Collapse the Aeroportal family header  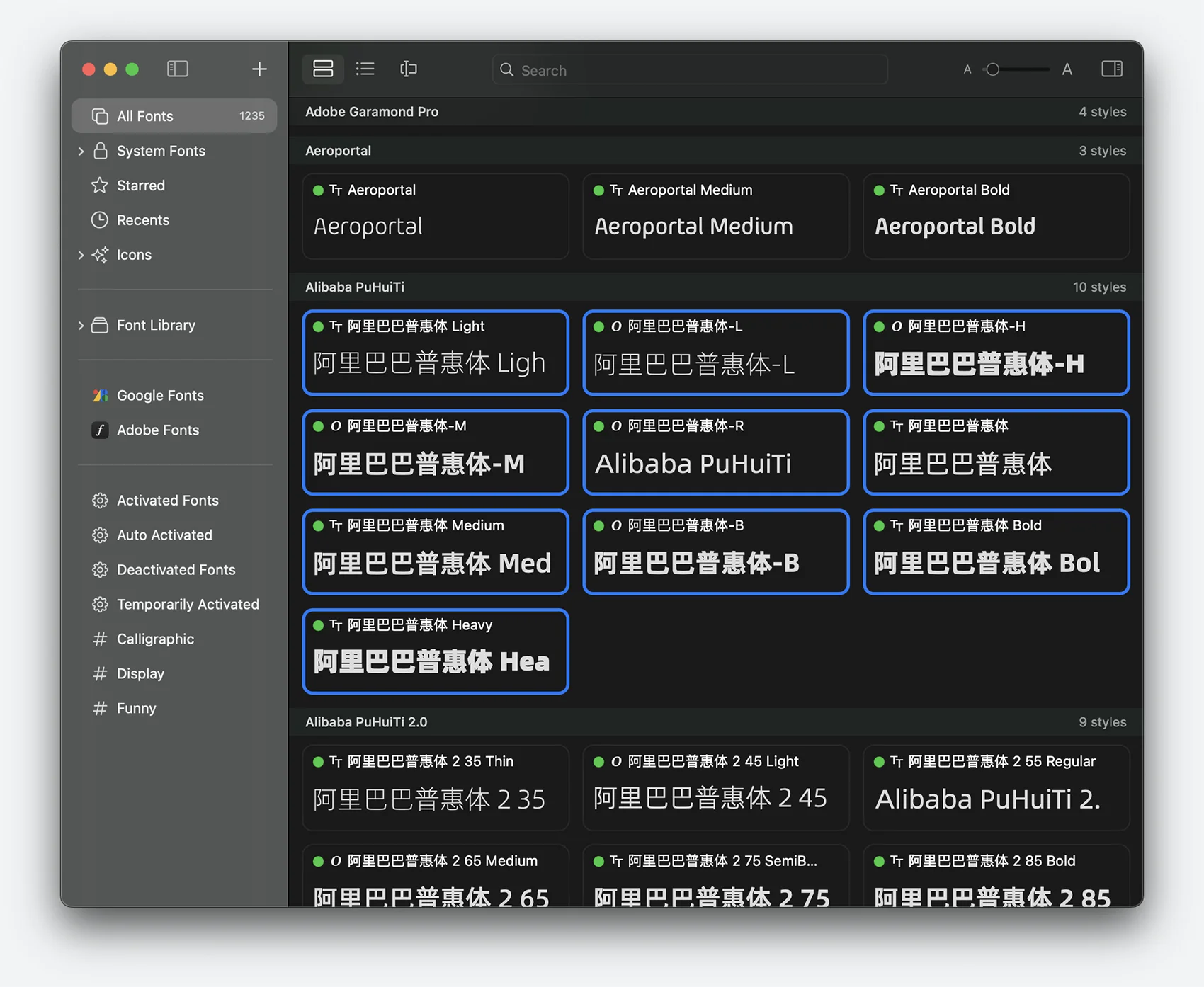[x=715, y=151]
